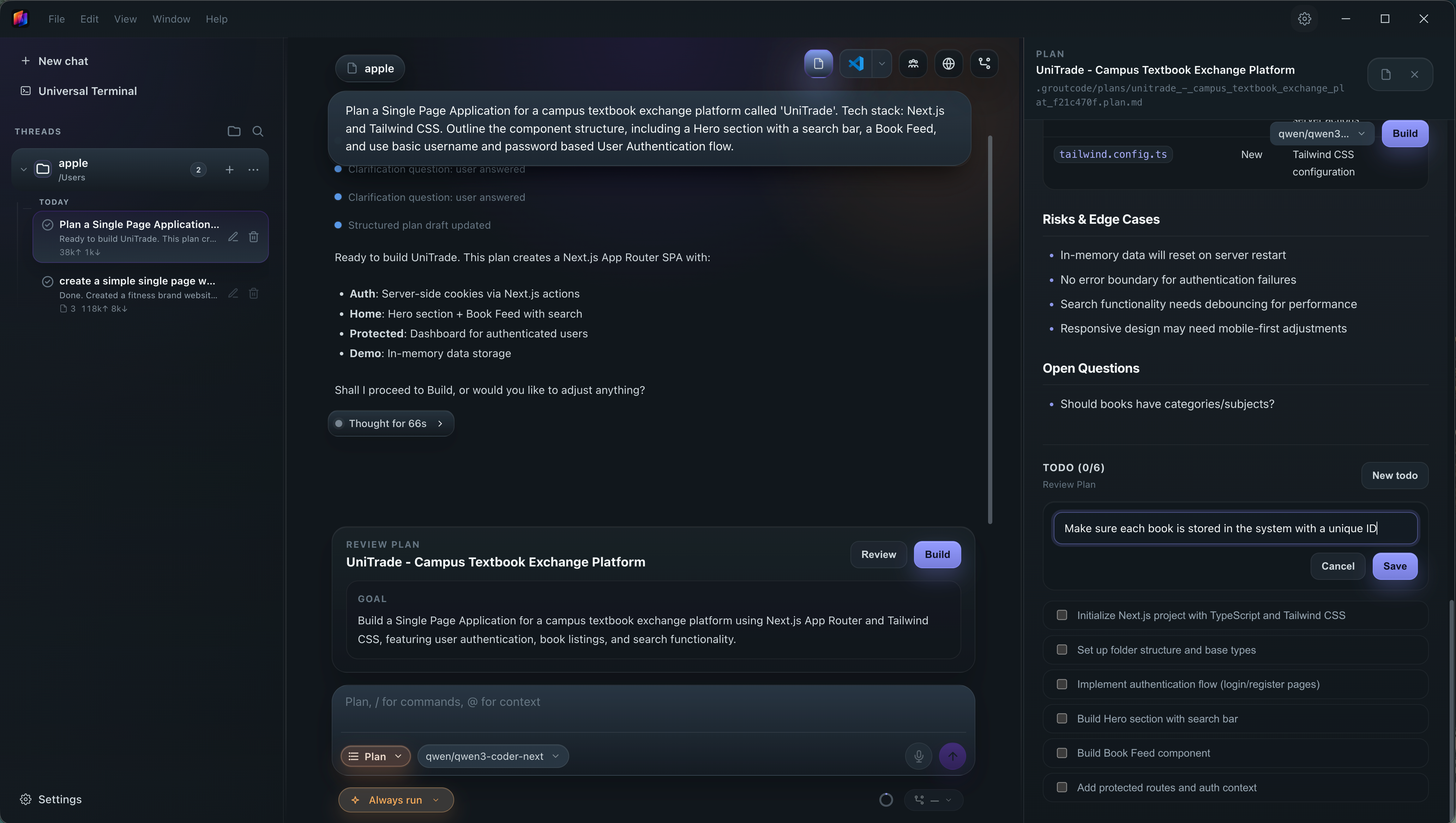Check 'Add protected routes and auth context' todo
The height and width of the screenshot is (823, 1456).
click(1062, 787)
